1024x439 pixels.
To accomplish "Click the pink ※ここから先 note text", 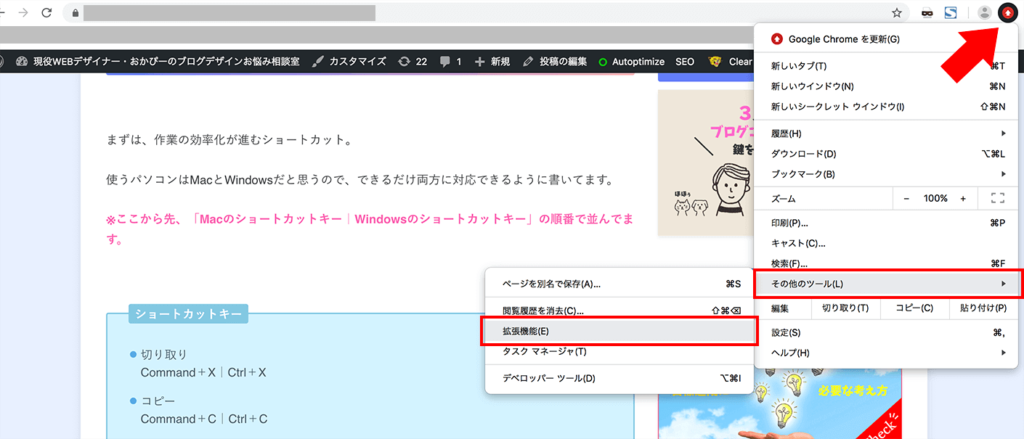I will (x=370, y=229).
